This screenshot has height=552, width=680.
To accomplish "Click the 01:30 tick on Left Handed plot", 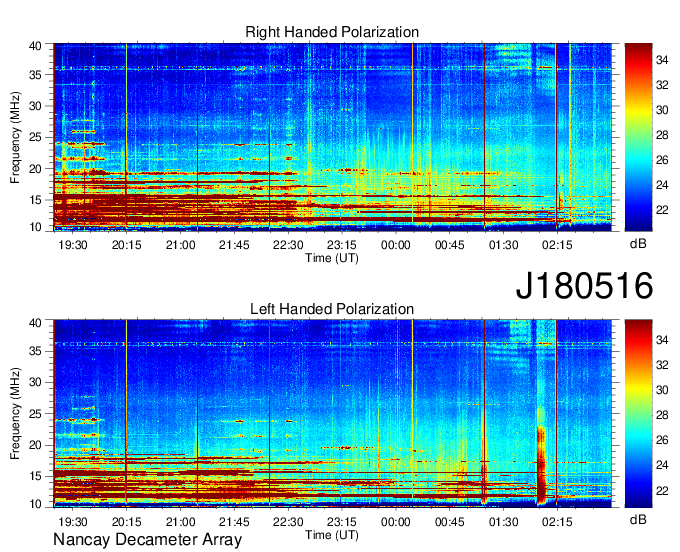I will click(503, 522).
